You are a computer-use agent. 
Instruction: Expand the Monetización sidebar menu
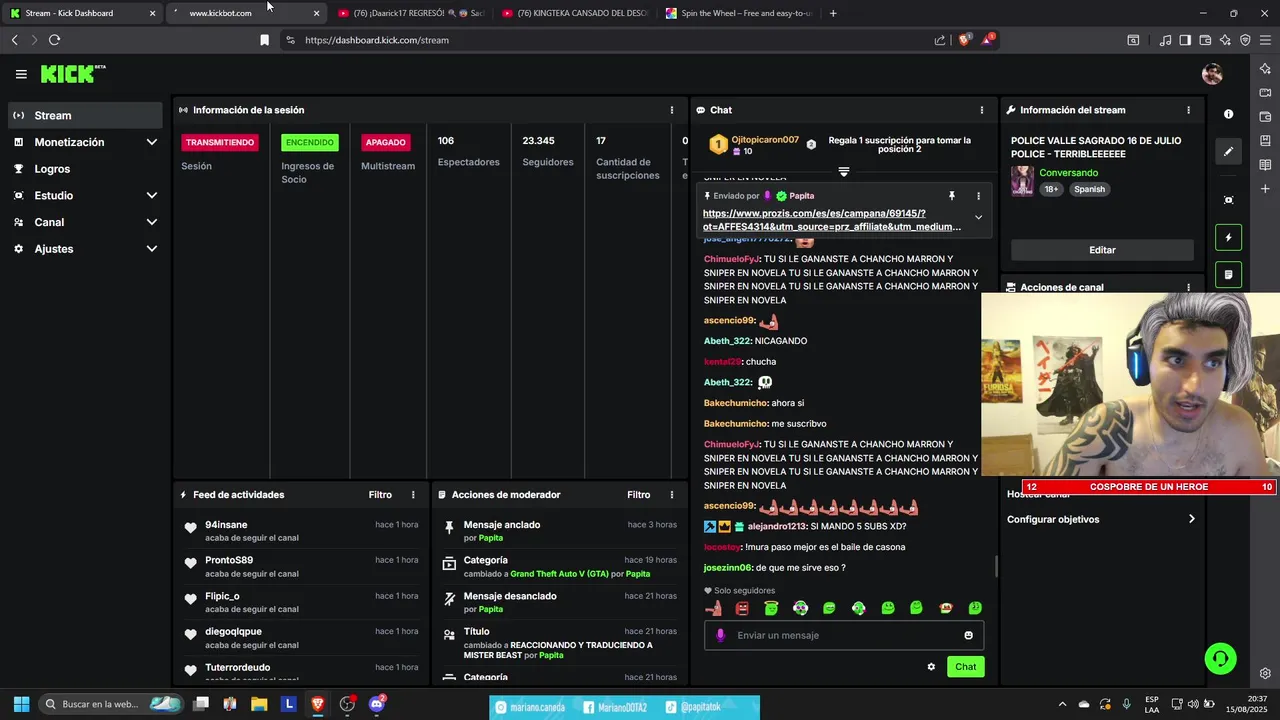tap(84, 142)
